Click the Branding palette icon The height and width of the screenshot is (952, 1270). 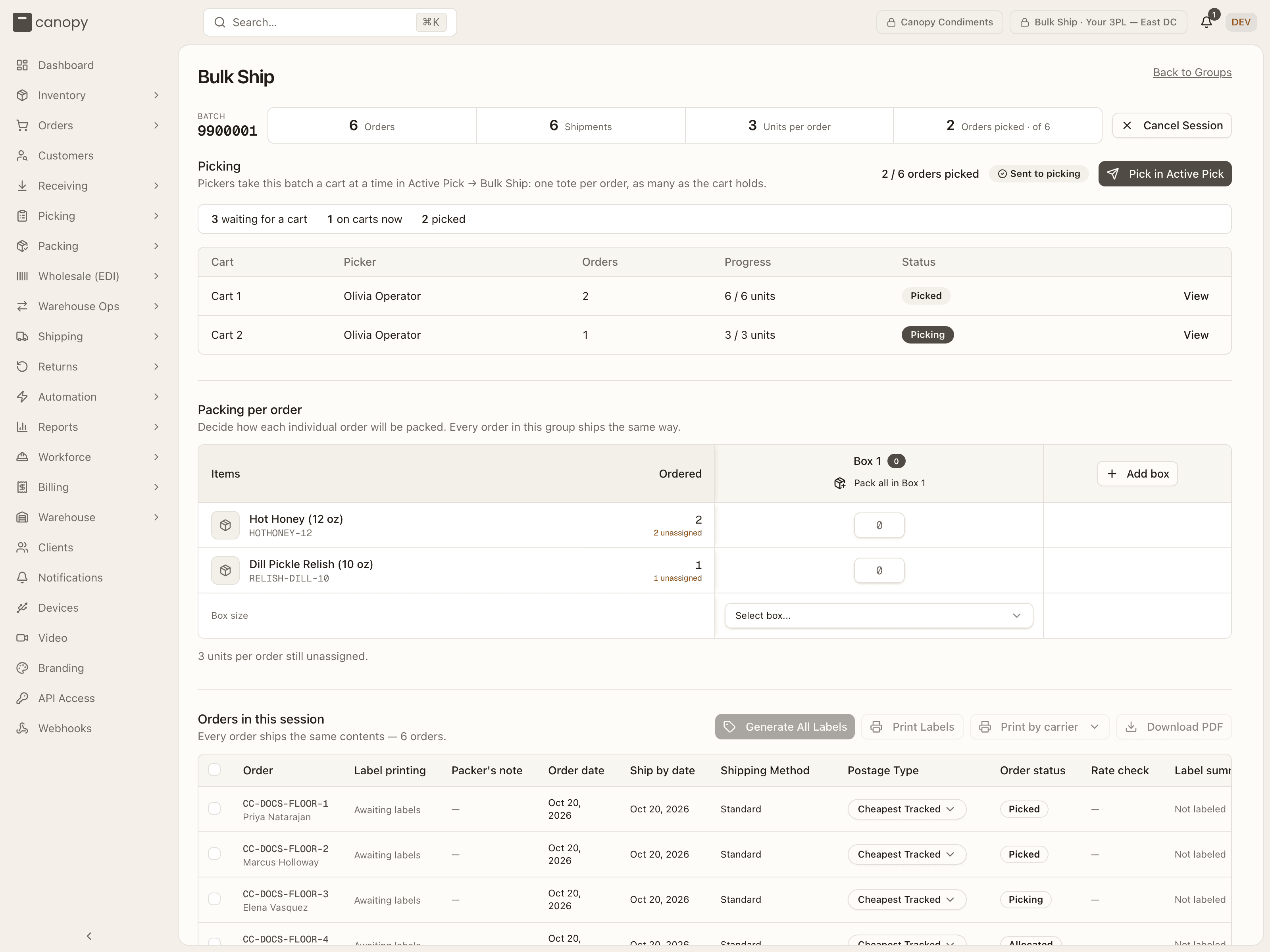coord(22,668)
